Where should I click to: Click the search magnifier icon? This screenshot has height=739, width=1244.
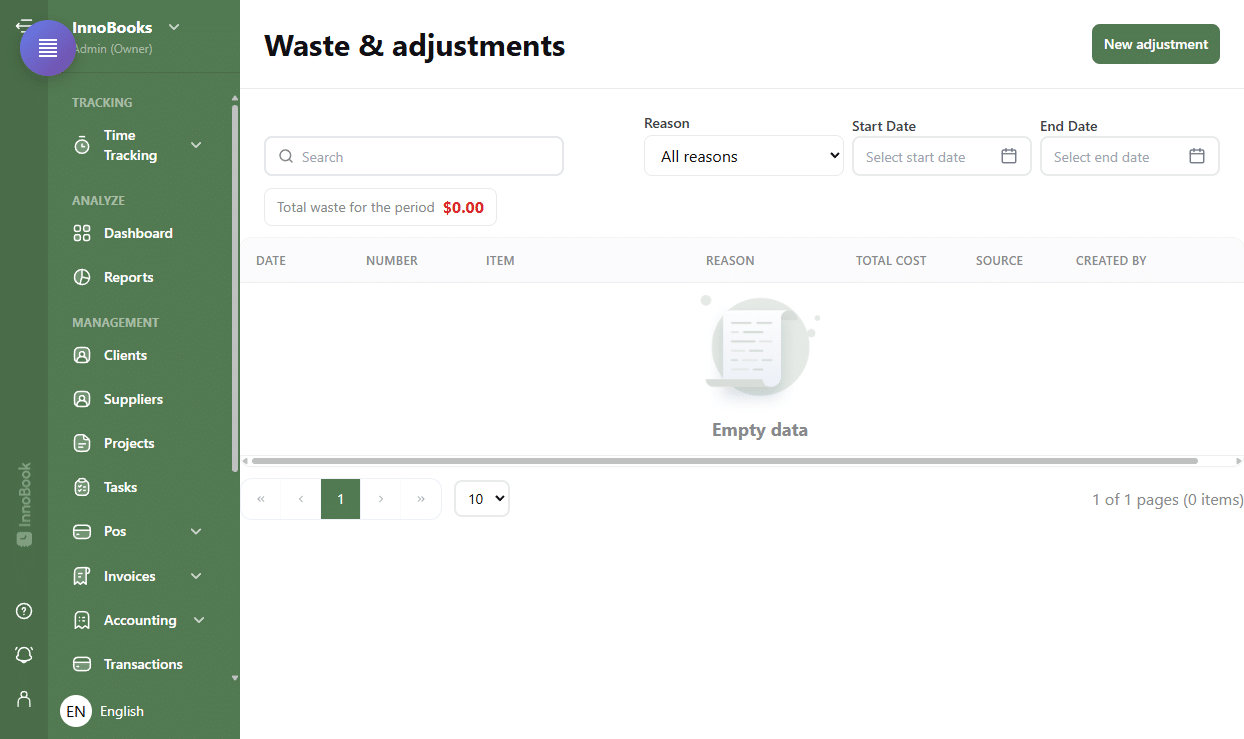tap(286, 156)
